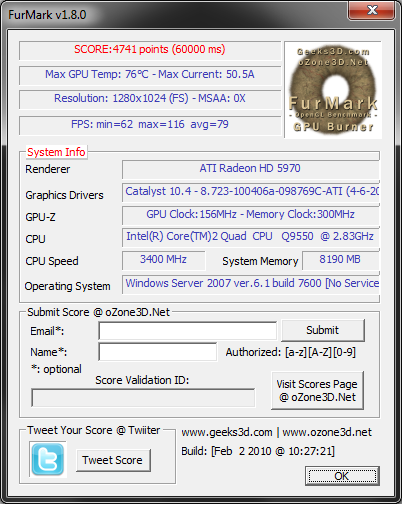The width and height of the screenshot is (404, 506).
Task: Click Tweet Your Score @ Twiiter heading
Action: click(94, 430)
